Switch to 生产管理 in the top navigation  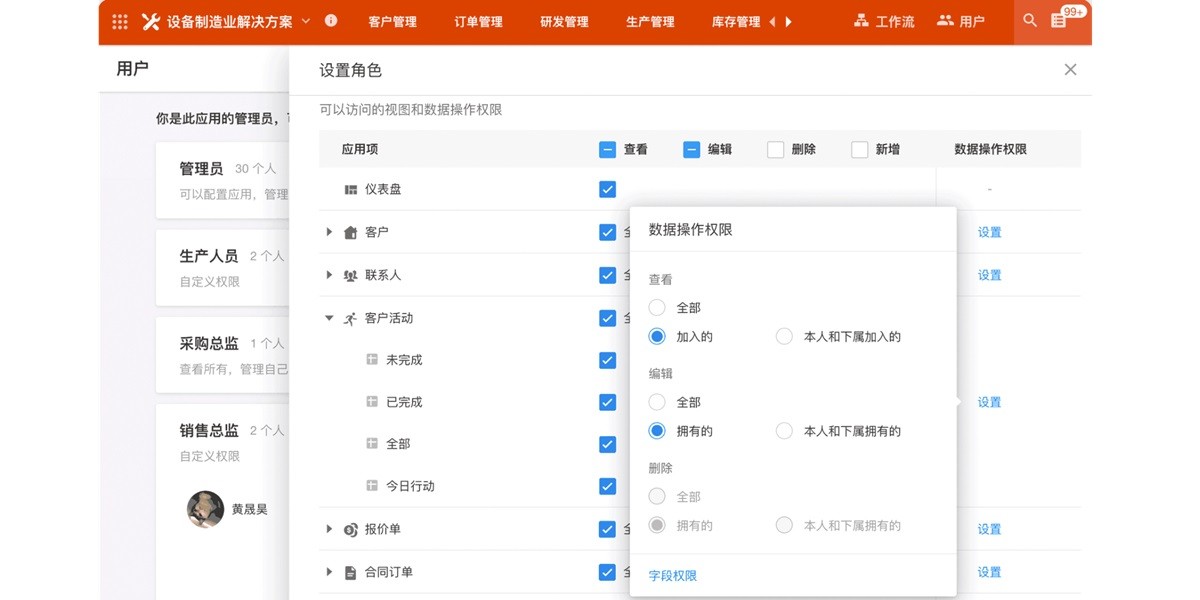650,20
